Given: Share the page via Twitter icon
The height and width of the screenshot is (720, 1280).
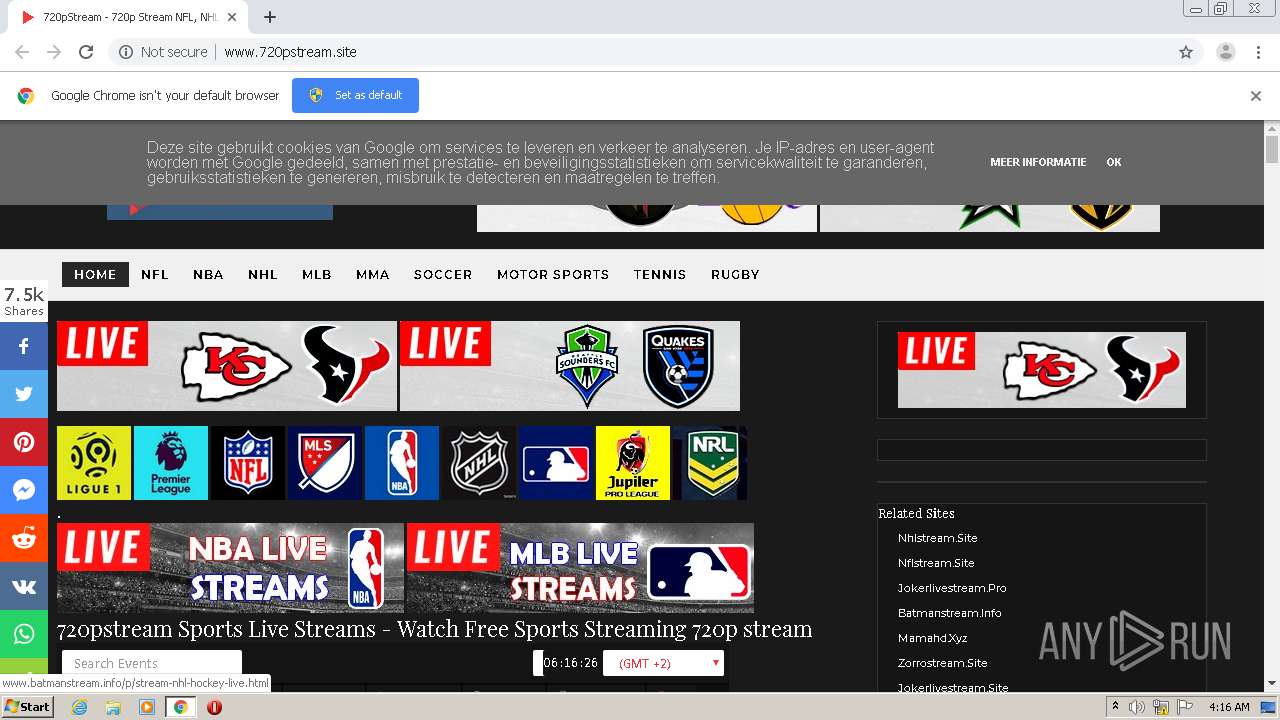Looking at the screenshot, I should pyautogui.click(x=24, y=394).
